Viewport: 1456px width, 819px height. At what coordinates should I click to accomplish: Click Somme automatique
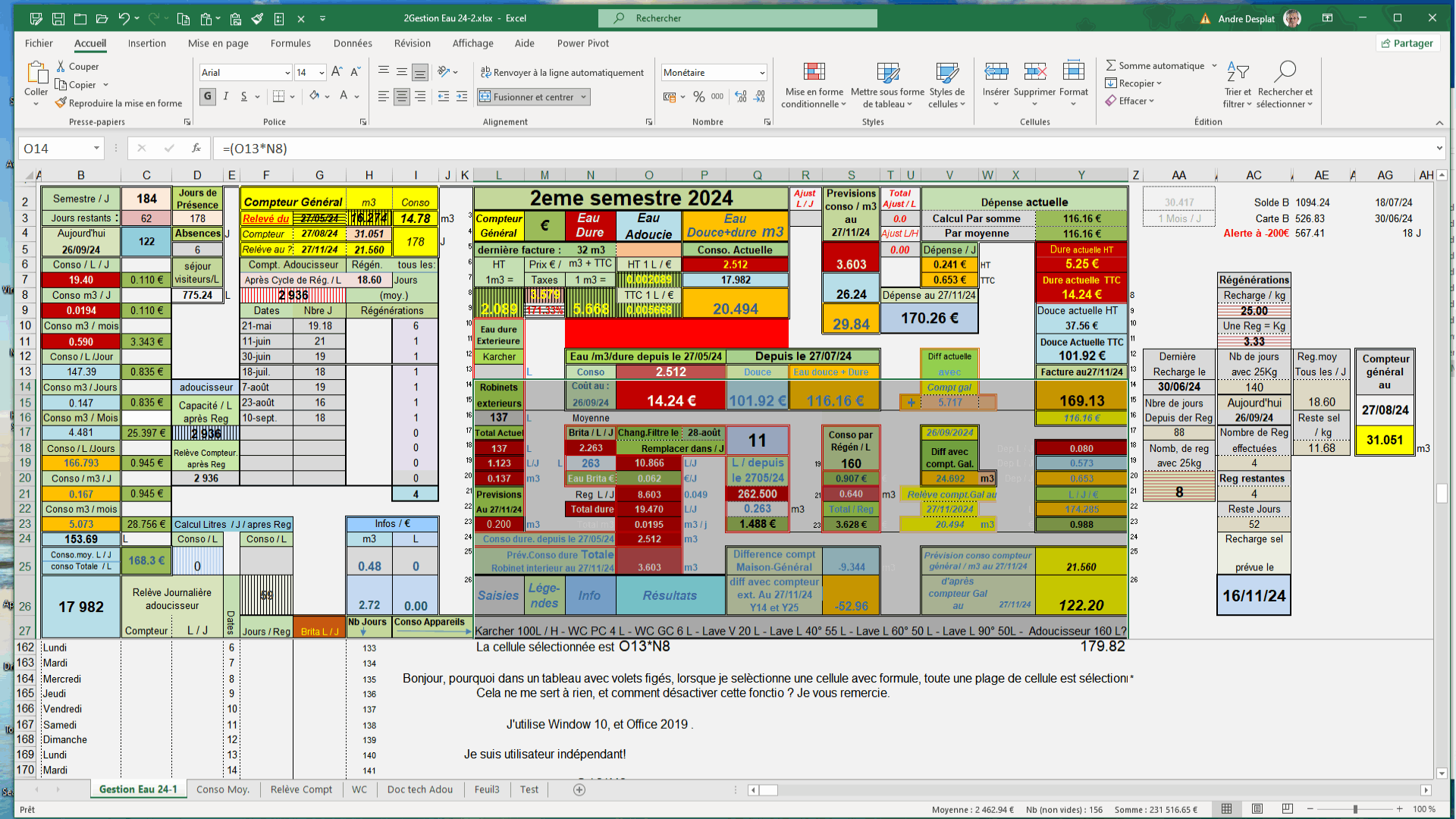tap(1155, 66)
